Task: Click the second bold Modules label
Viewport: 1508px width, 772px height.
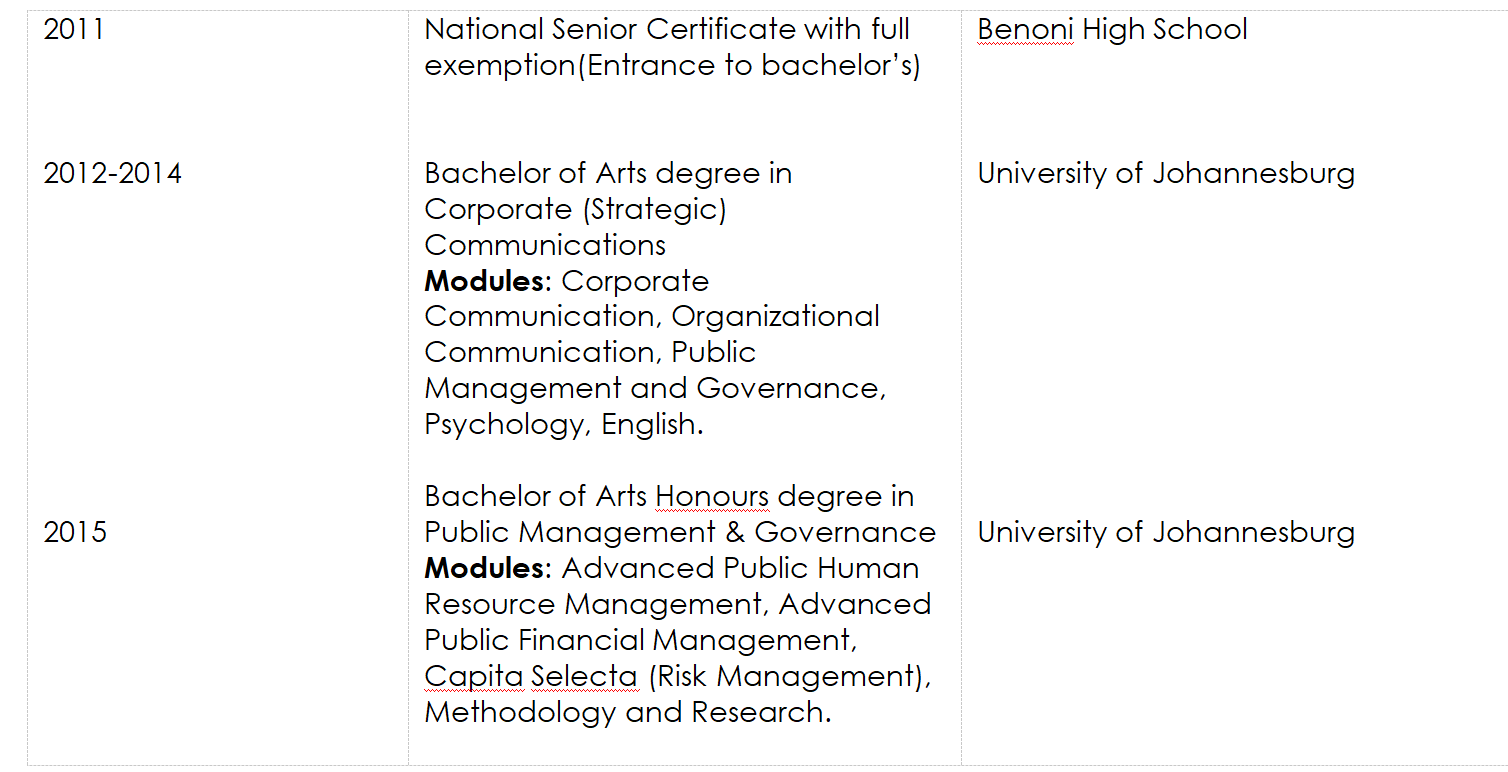Action: [486, 569]
